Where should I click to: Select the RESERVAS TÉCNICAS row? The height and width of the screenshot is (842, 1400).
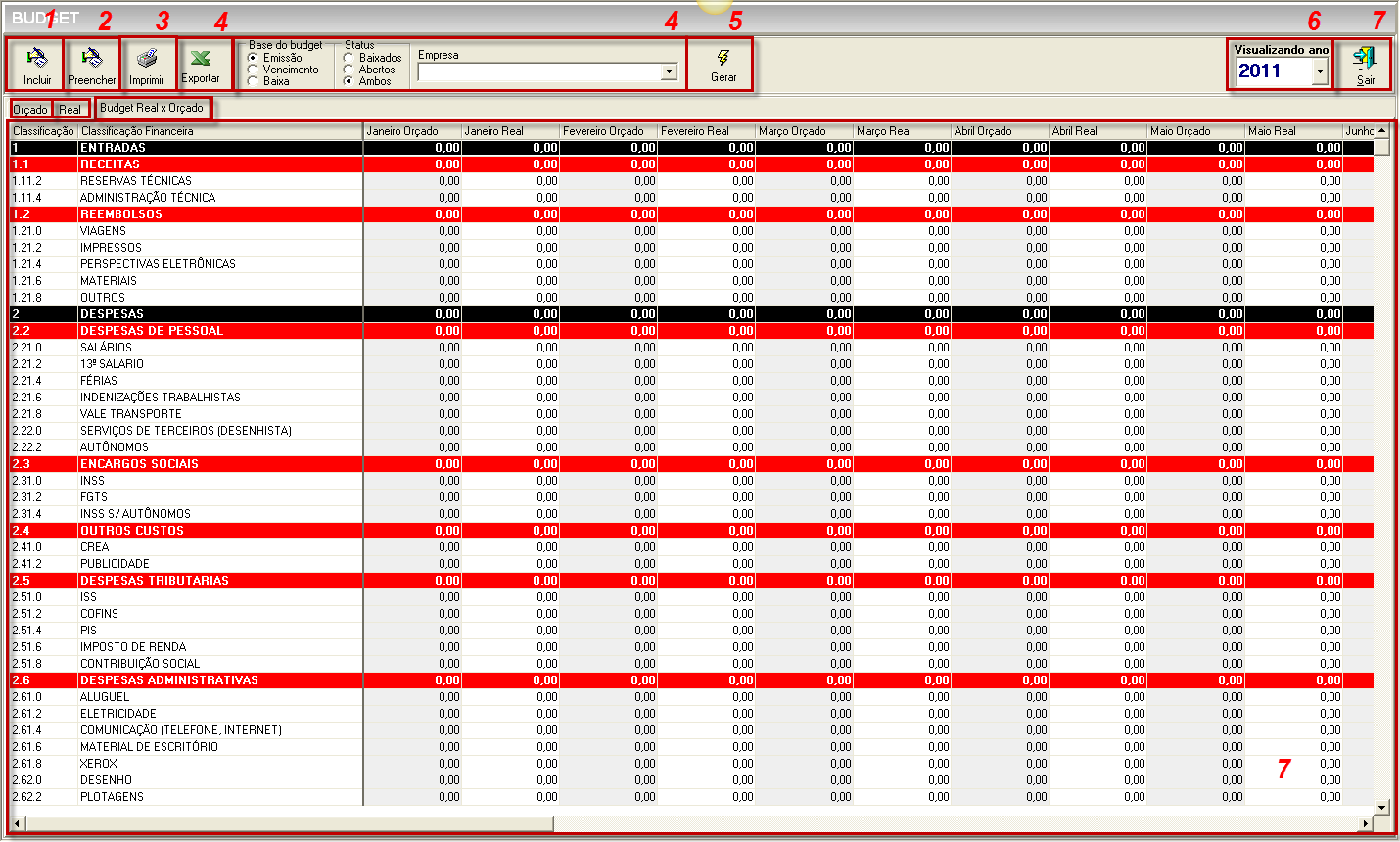tap(691, 181)
